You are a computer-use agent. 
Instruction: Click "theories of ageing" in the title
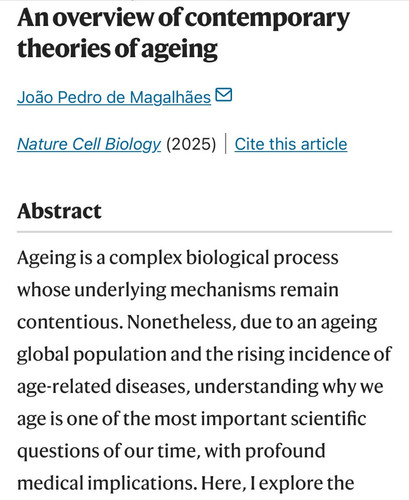[x=117, y=49]
